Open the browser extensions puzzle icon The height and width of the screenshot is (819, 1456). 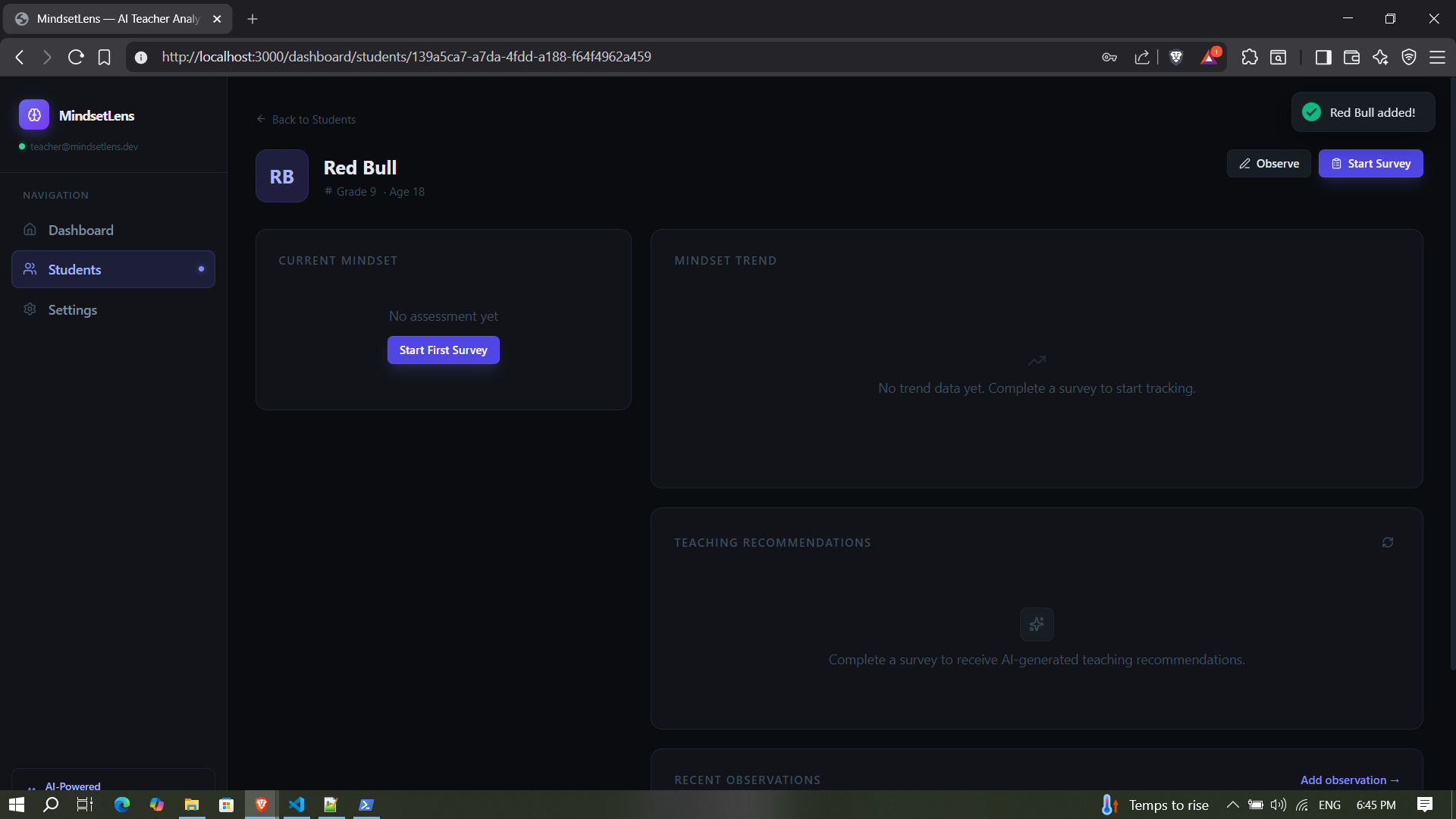[x=1250, y=57]
